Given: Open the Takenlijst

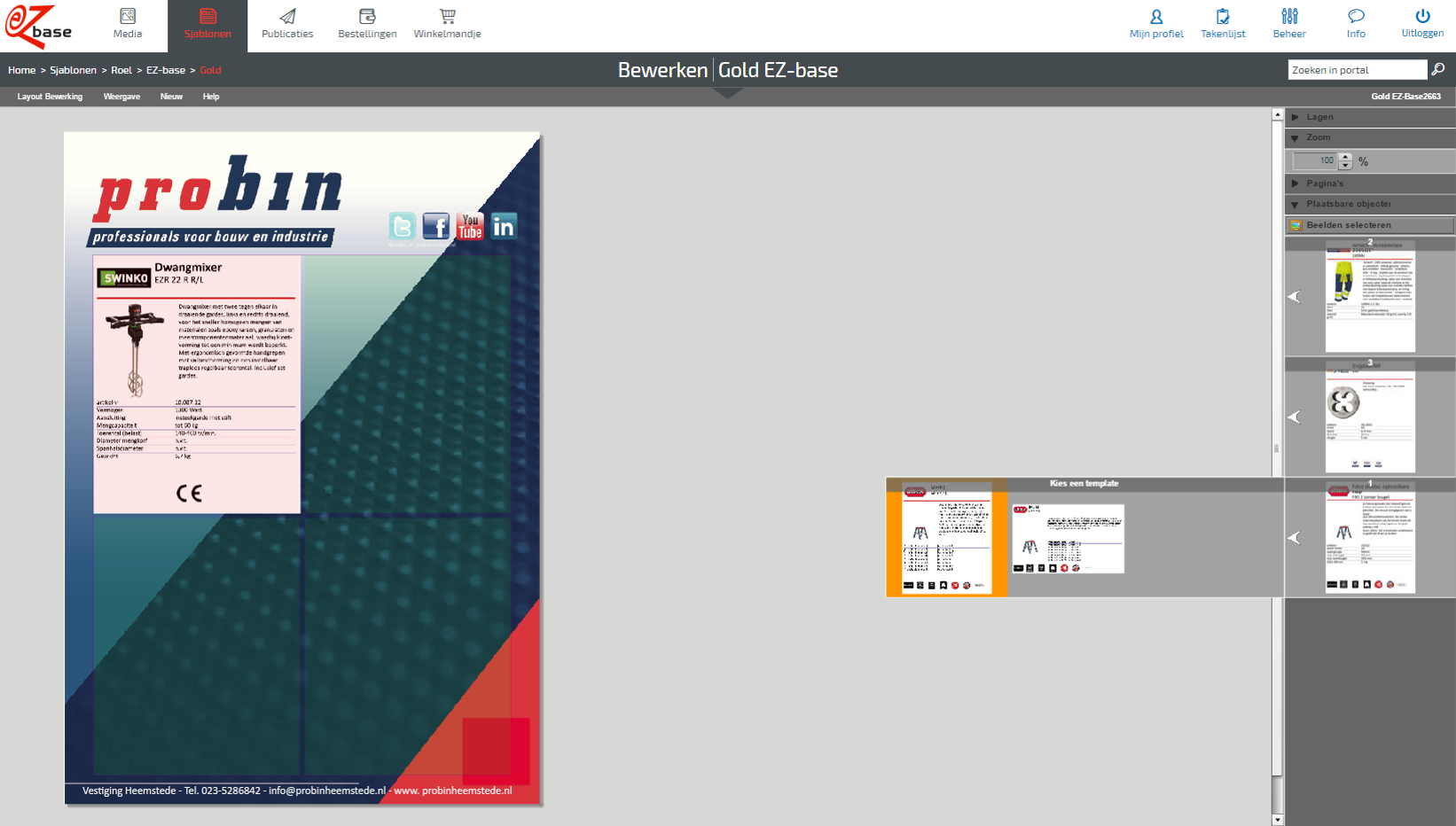Looking at the screenshot, I should (1223, 24).
